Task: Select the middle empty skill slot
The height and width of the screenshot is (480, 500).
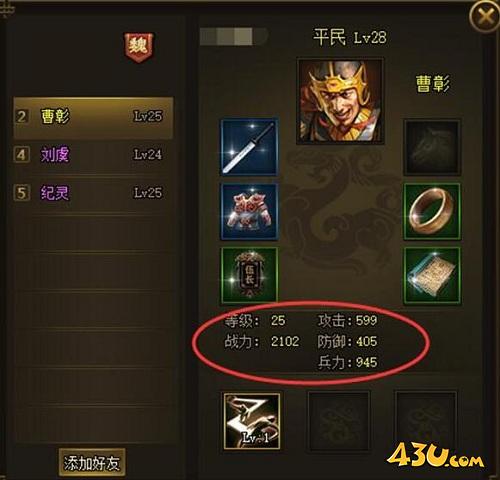Action: pos(339,421)
